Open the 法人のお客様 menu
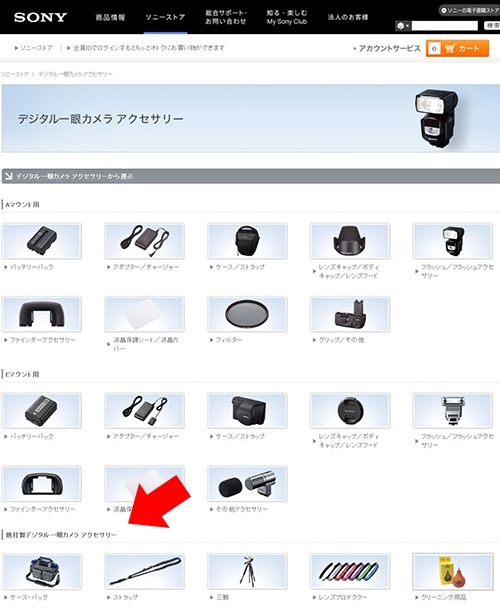 [348, 17]
